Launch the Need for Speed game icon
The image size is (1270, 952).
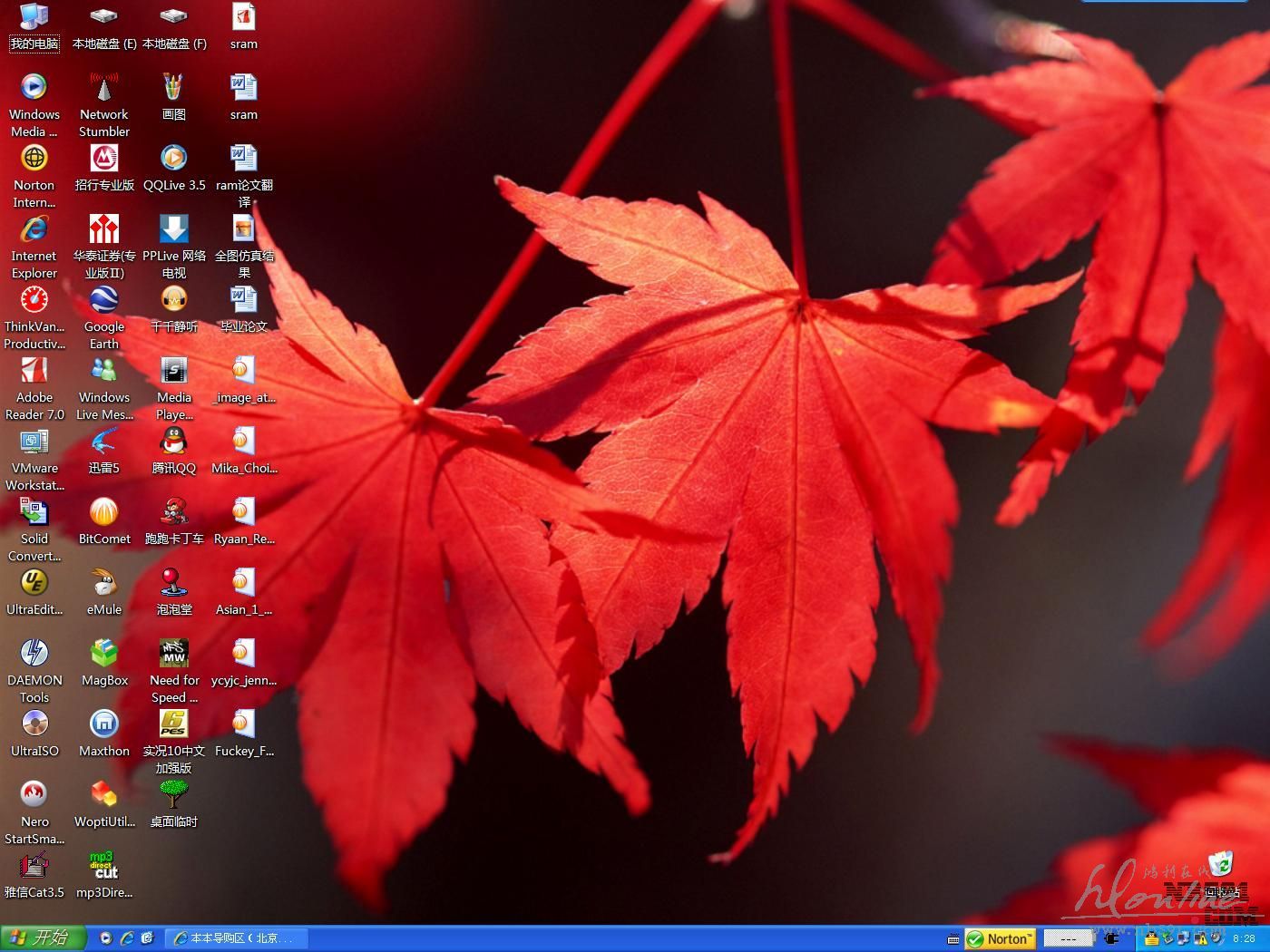click(174, 655)
